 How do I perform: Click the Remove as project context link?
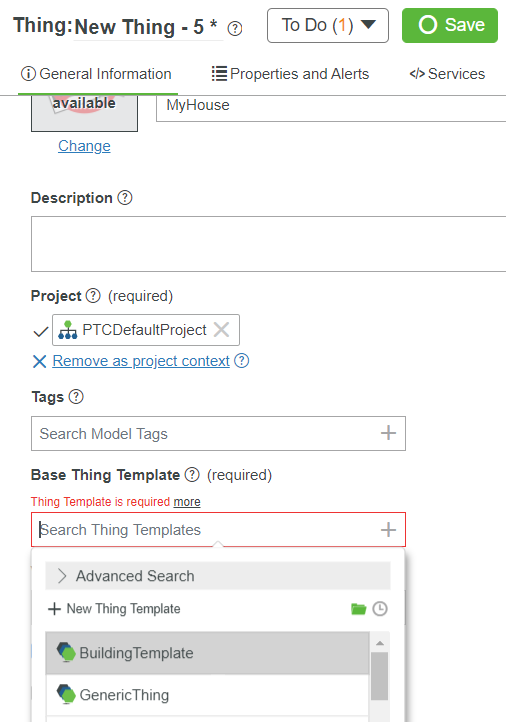click(x=141, y=361)
